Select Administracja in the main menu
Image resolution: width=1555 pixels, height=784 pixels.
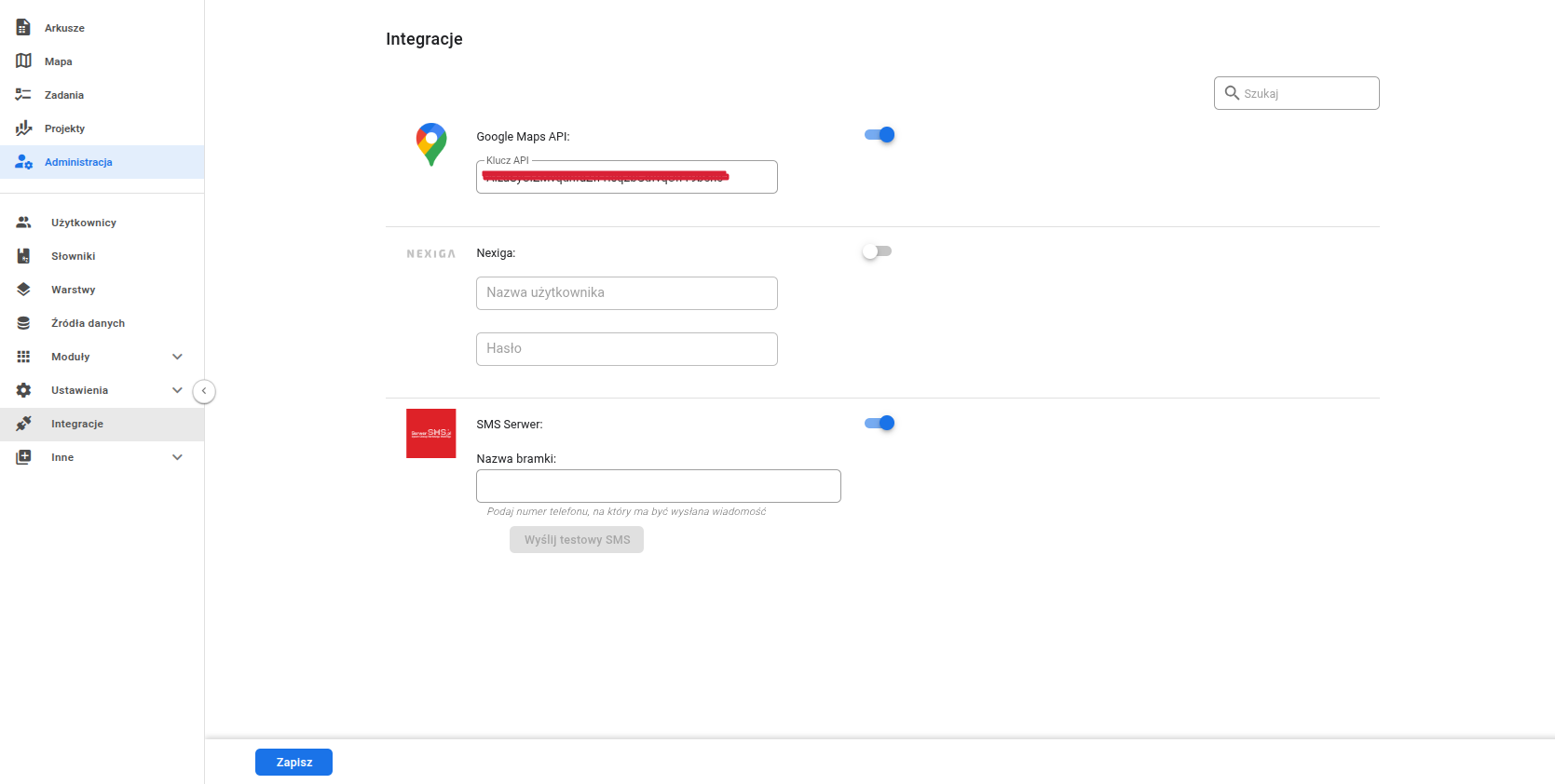click(x=78, y=162)
